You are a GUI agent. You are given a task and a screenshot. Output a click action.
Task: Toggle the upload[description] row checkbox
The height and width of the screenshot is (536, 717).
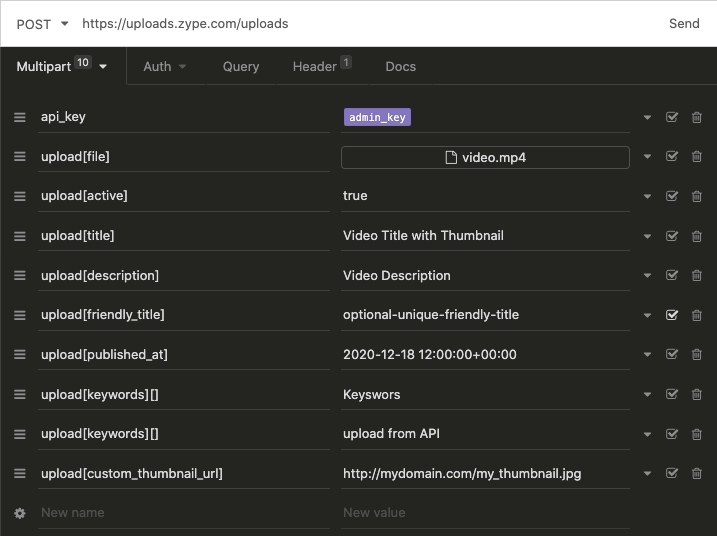(x=672, y=275)
